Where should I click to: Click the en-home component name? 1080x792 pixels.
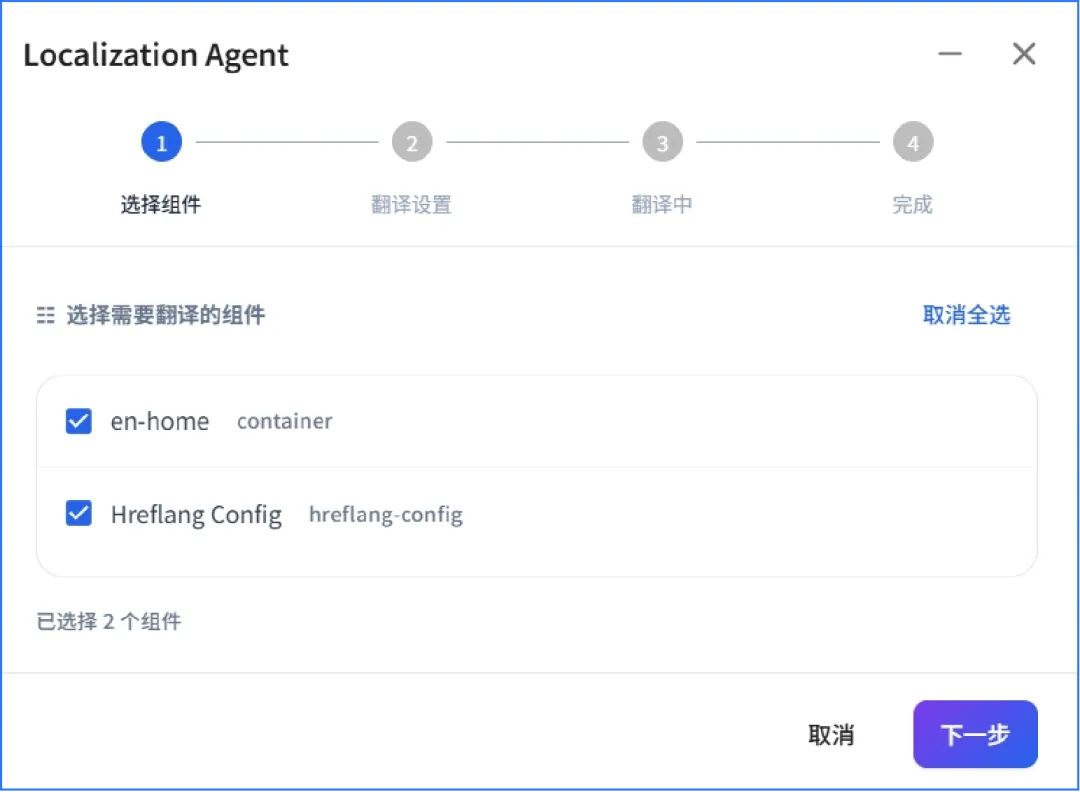pyautogui.click(x=160, y=421)
